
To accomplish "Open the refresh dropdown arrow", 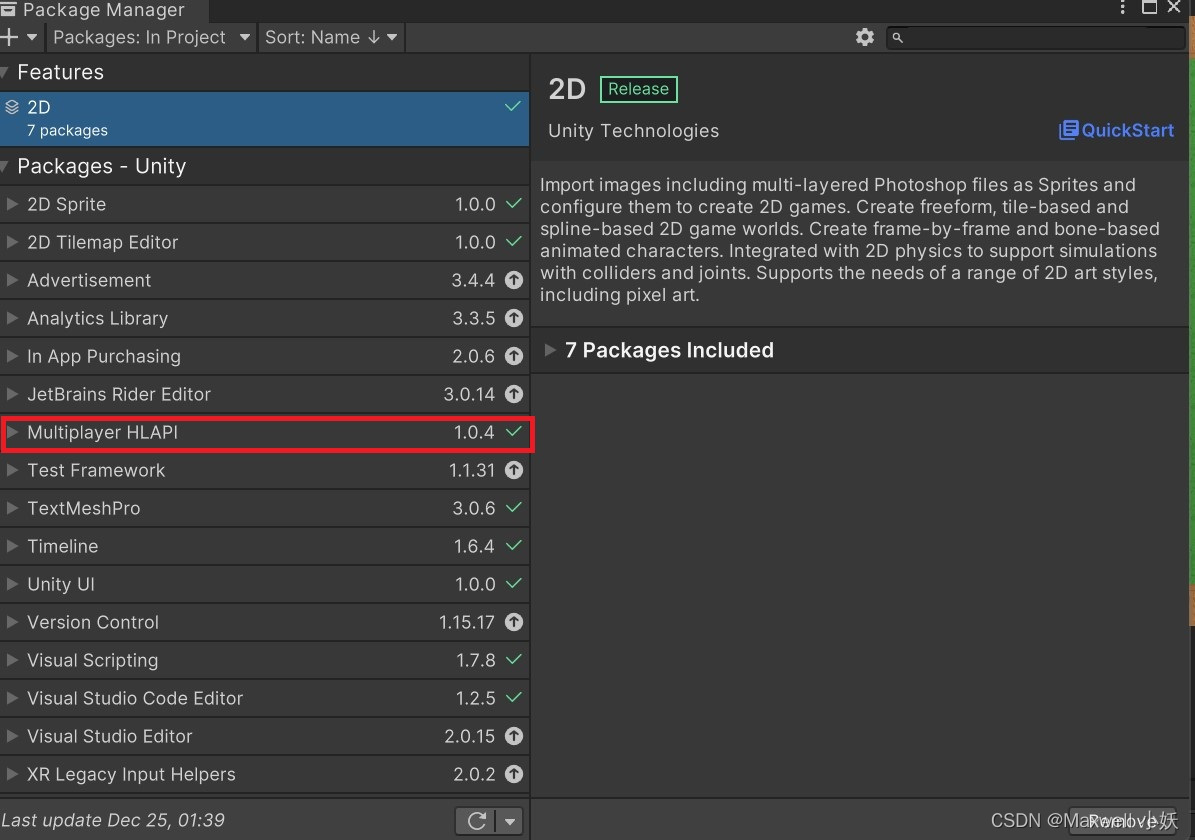I will [x=510, y=821].
